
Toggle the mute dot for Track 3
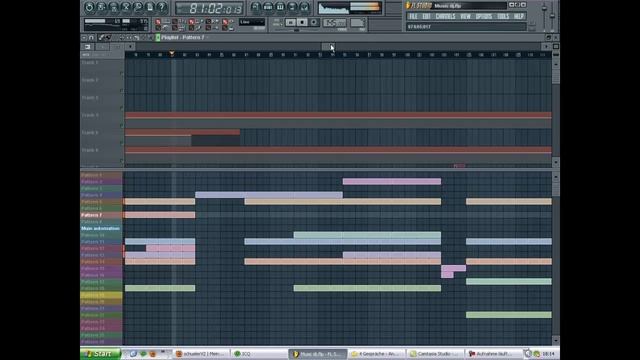click(122, 108)
